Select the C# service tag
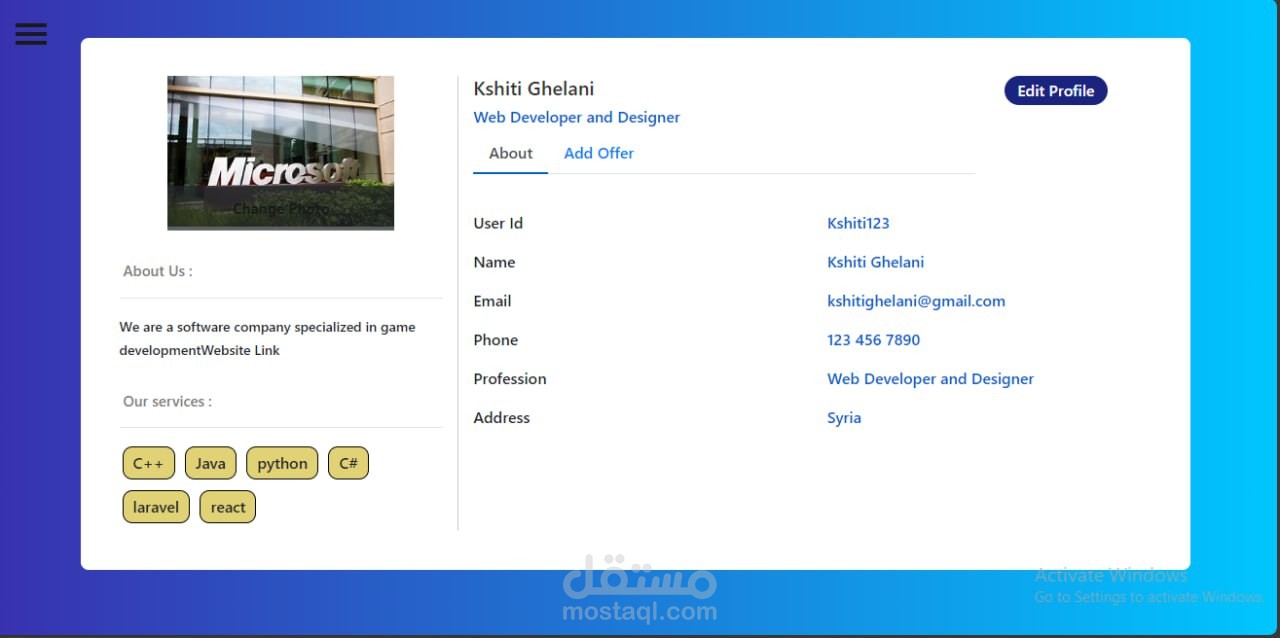1280x638 pixels. (348, 463)
